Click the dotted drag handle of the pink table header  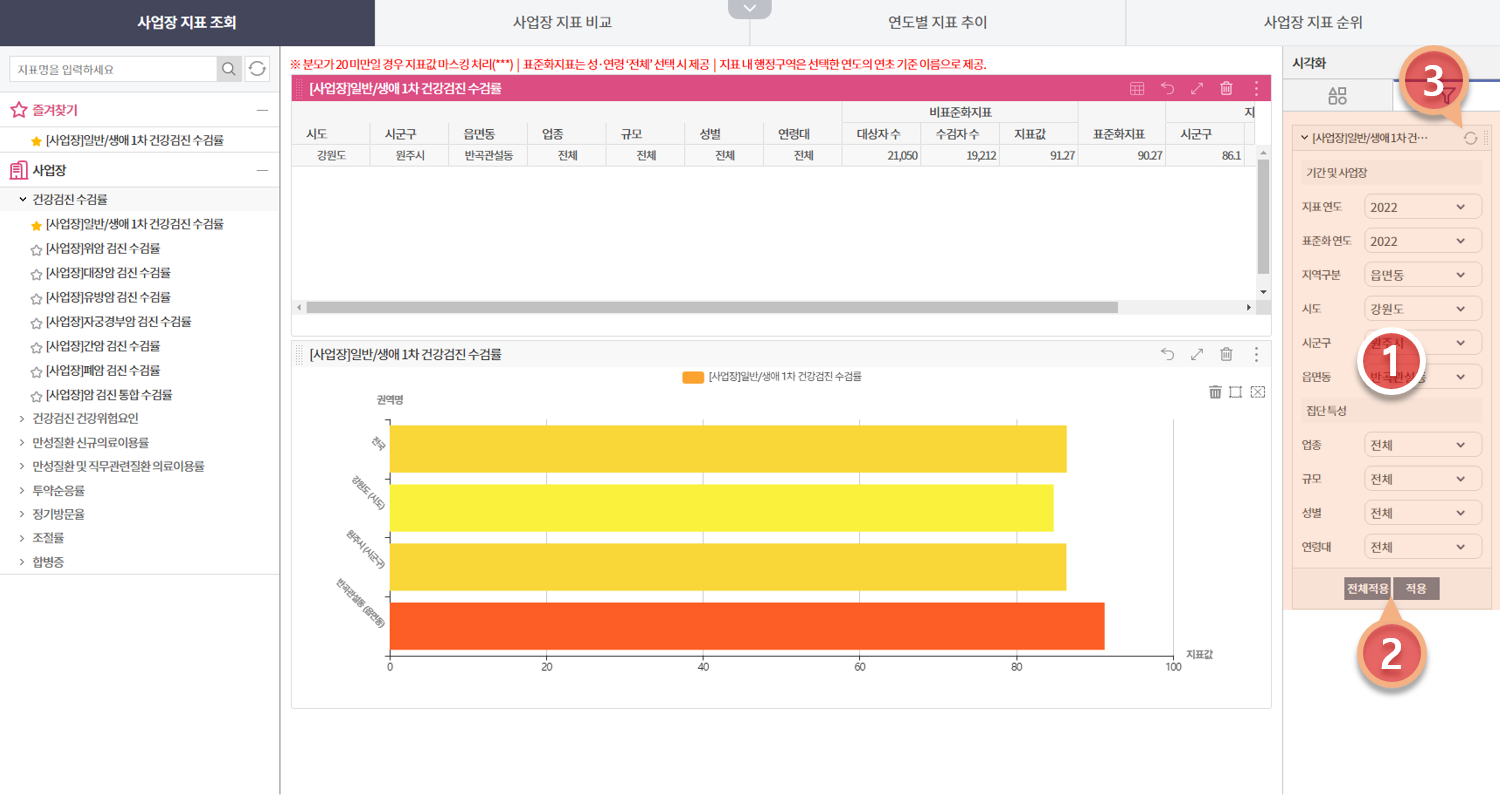[x=299, y=88]
